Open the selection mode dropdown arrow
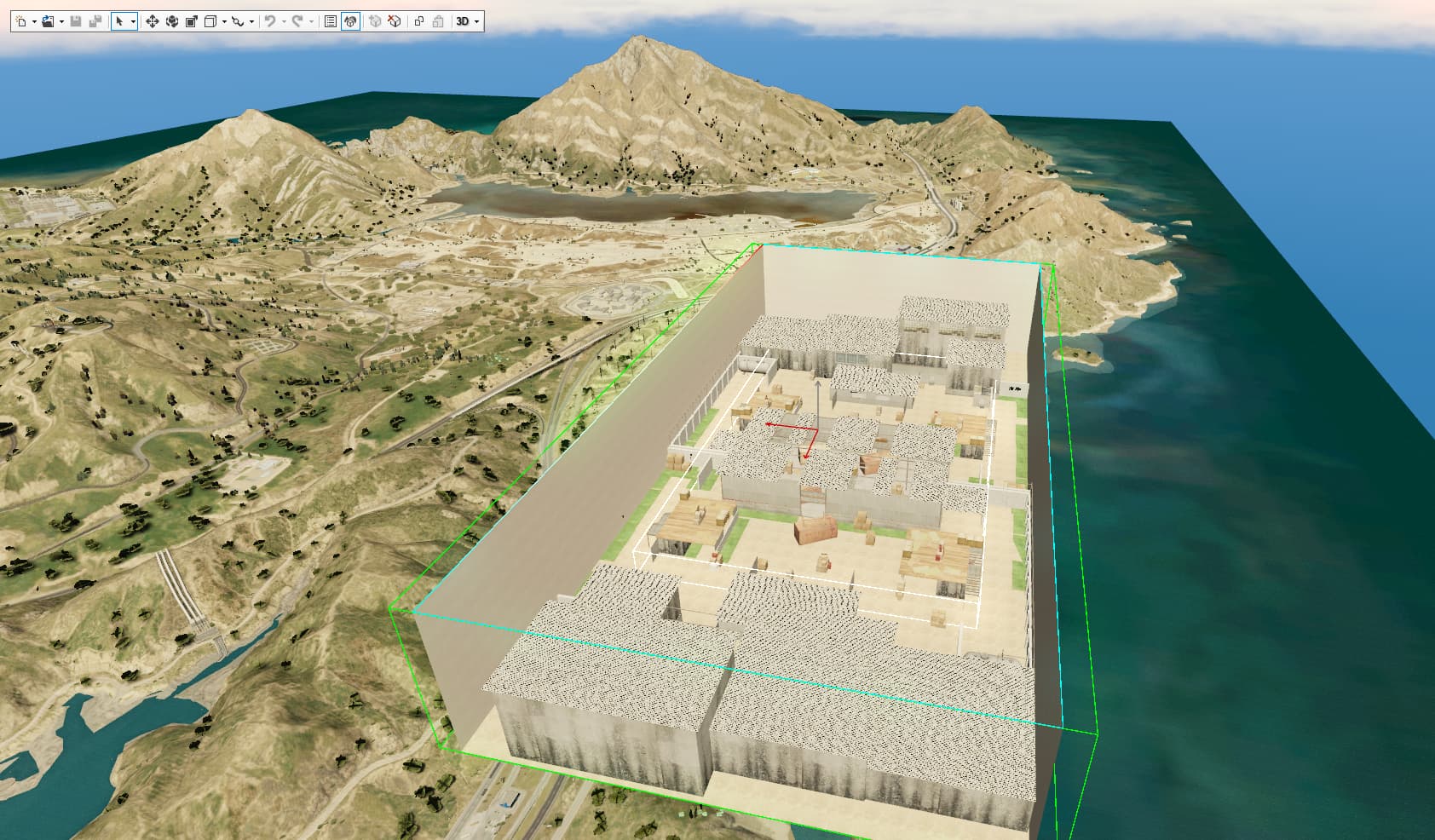This screenshot has height=840, width=1435. point(133,22)
